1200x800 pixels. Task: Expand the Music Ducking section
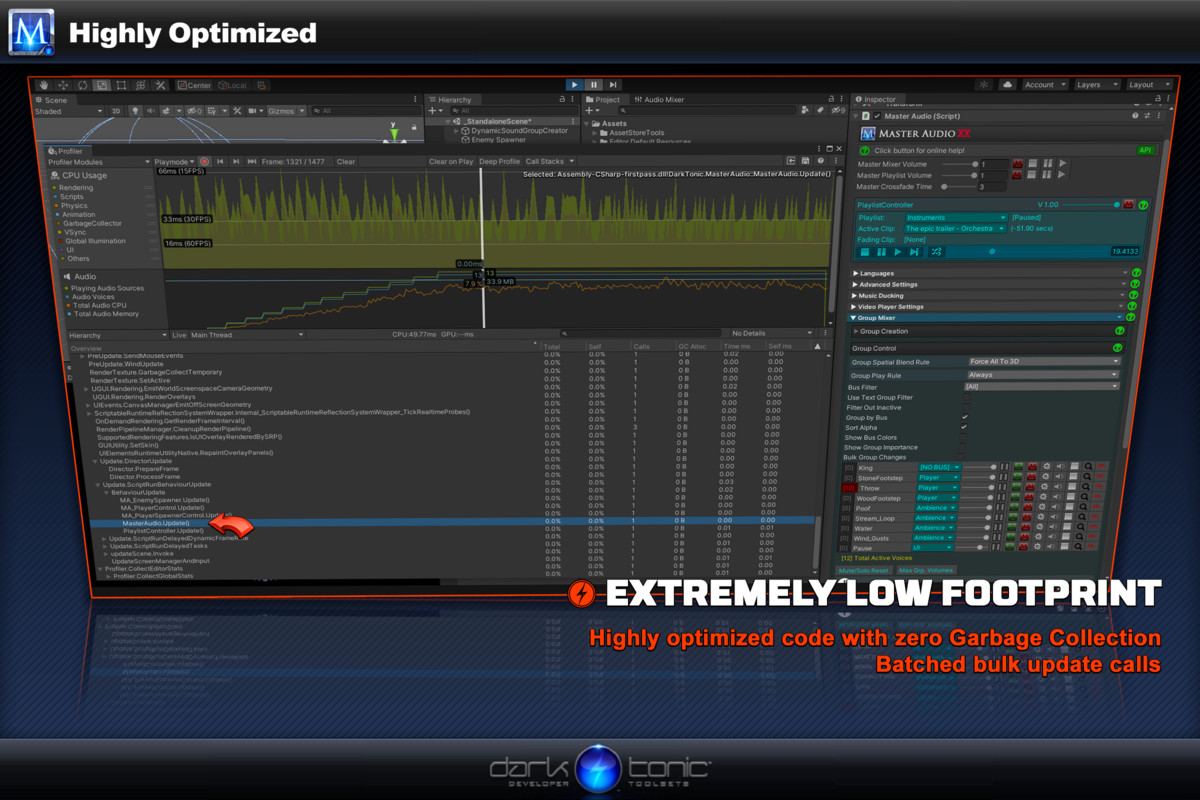(856, 295)
